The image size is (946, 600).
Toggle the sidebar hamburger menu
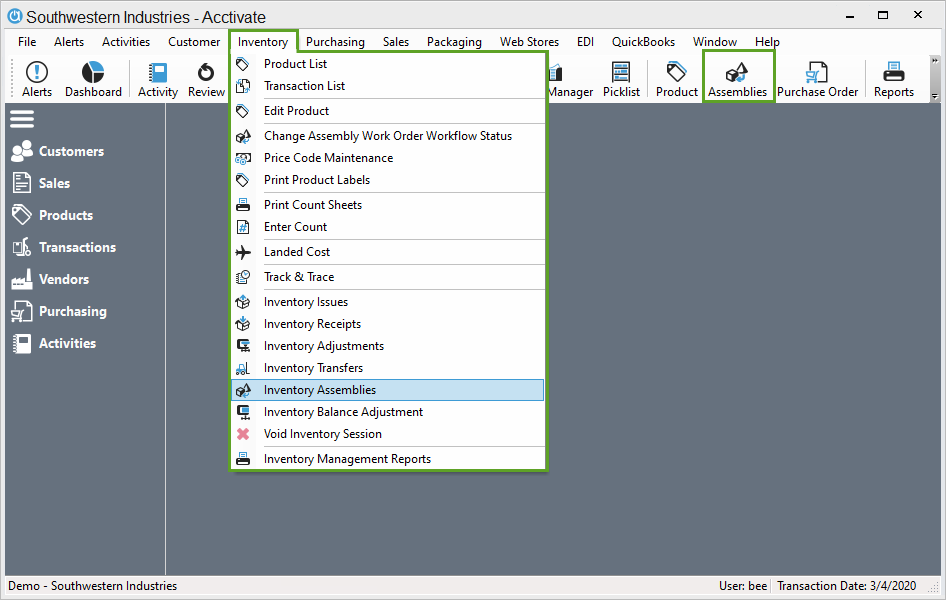22,119
